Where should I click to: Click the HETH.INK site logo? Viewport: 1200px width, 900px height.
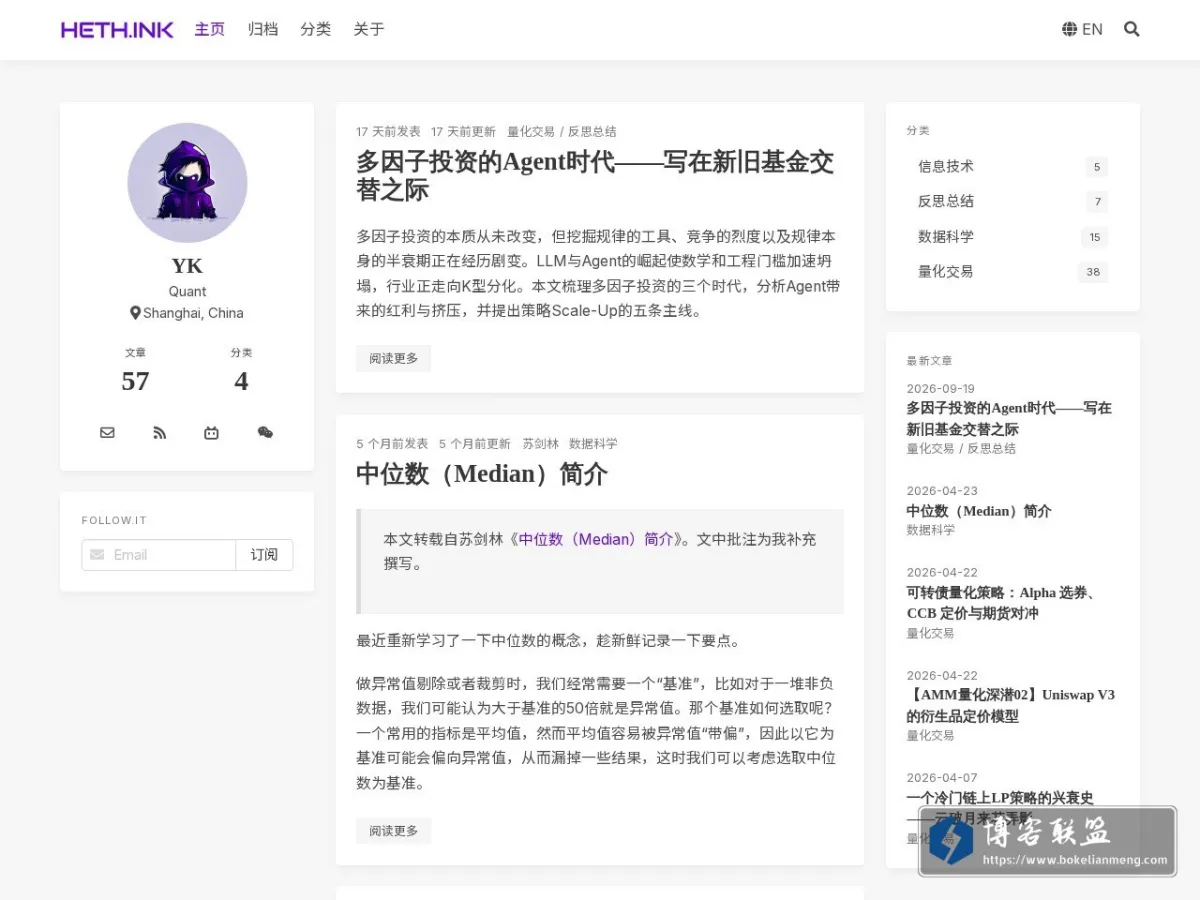pyautogui.click(x=117, y=30)
